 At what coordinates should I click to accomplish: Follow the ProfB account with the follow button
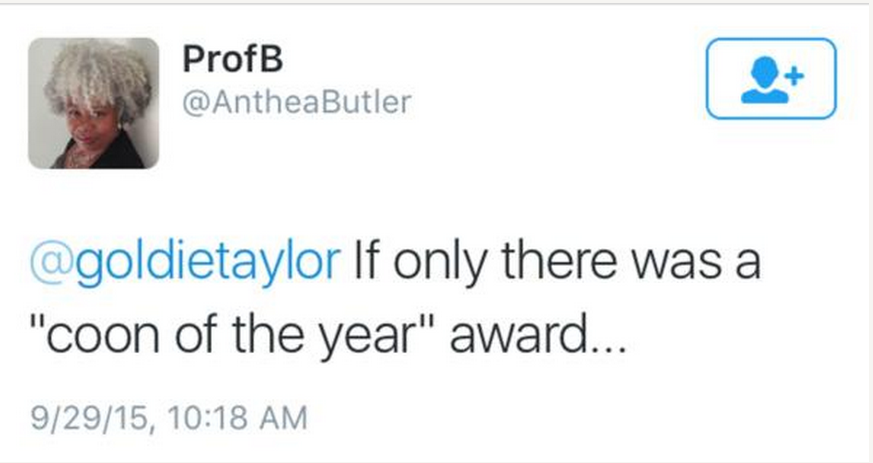pos(771,78)
